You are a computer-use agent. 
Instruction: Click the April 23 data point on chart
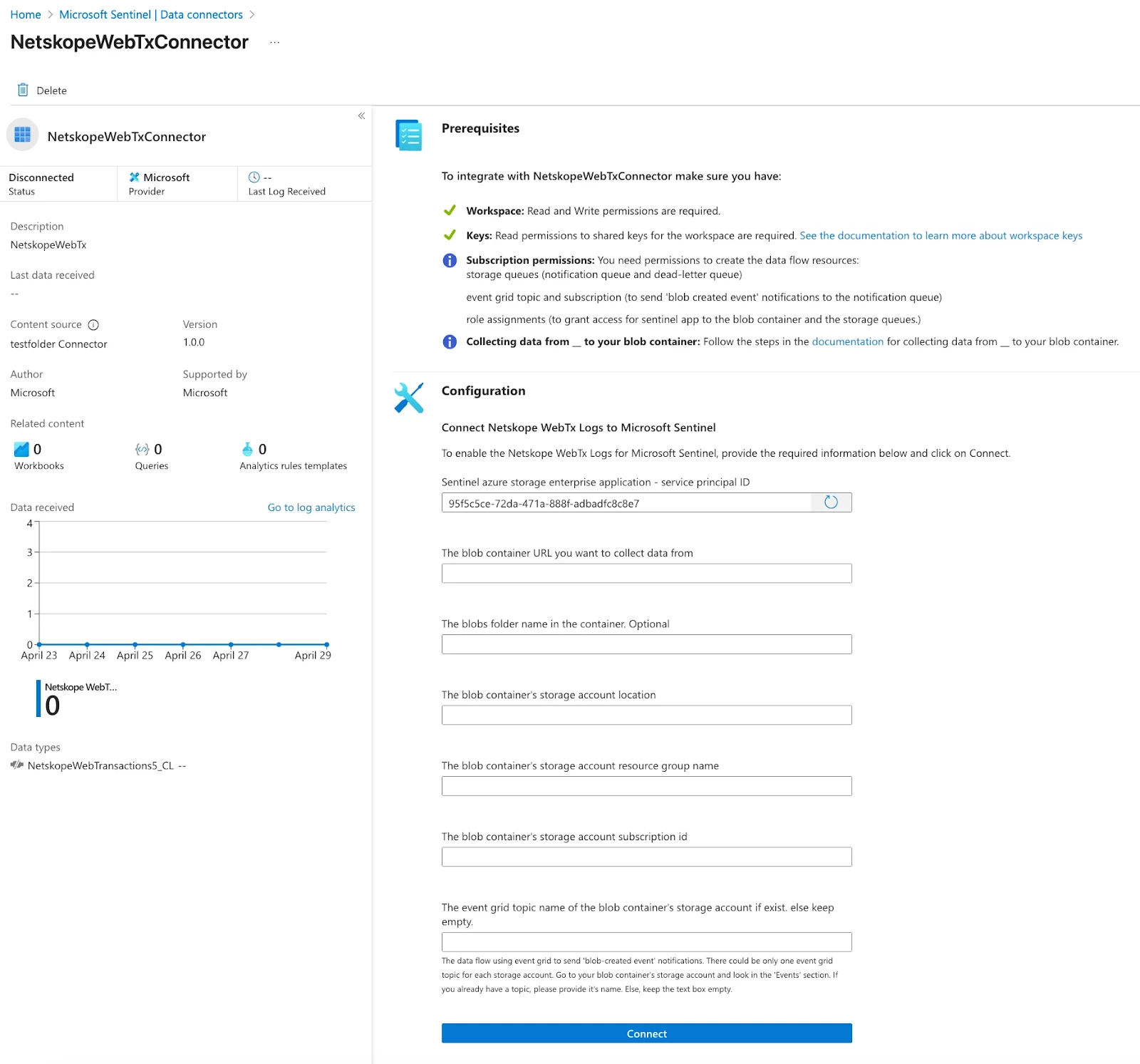[x=39, y=644]
